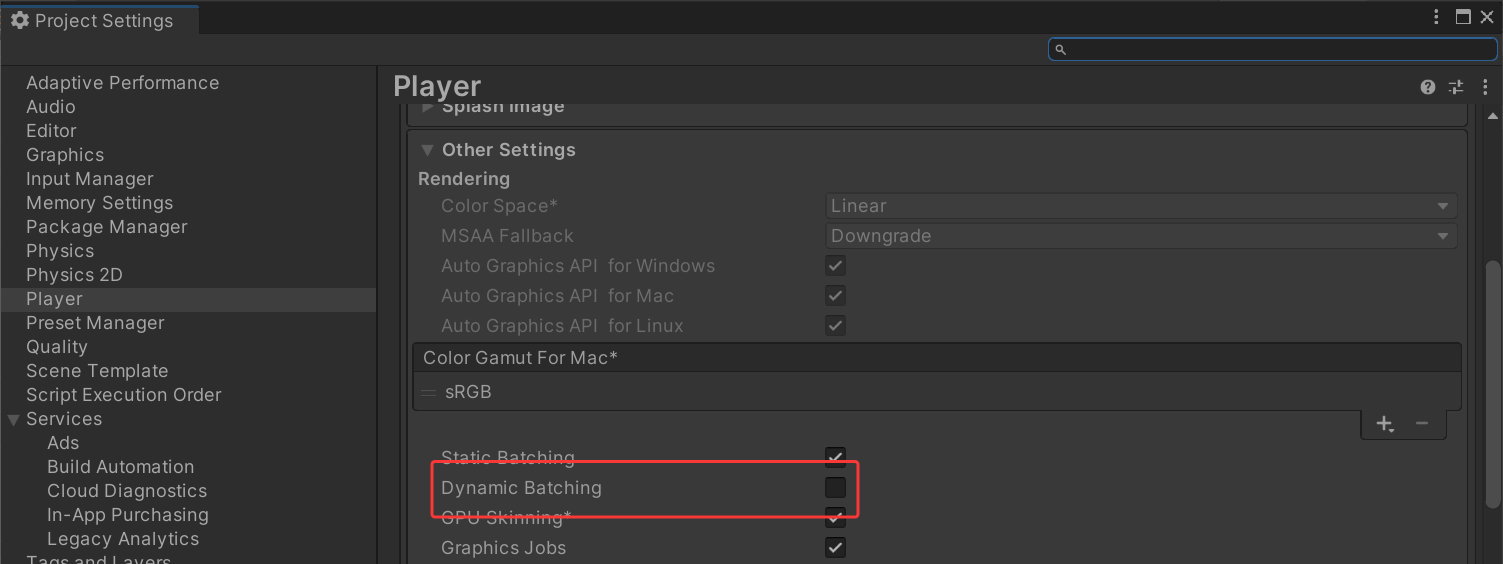Open Build Automation under Services
Image resolution: width=1503 pixels, height=564 pixels.
(x=121, y=467)
